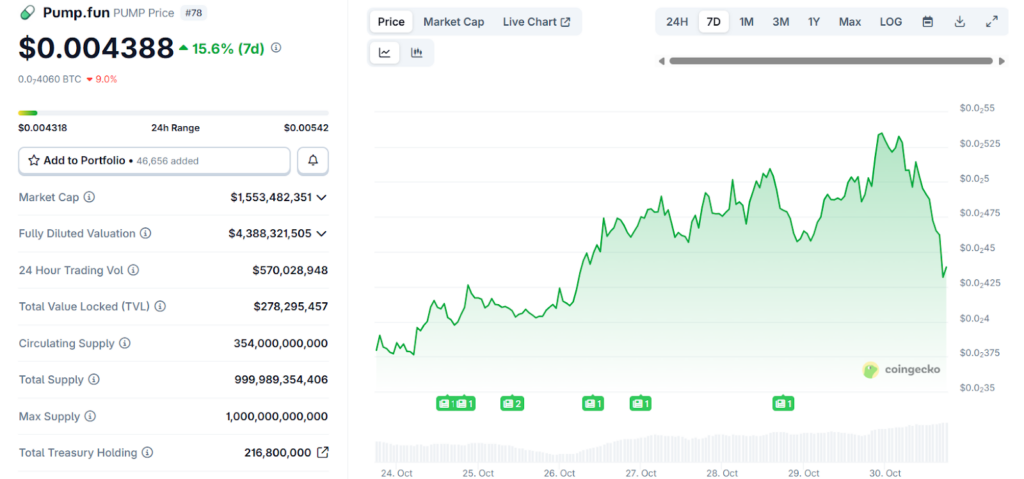This screenshot has height=479, width=1024.
Task: Switch to candlestick chart icon
Action: (x=416, y=53)
